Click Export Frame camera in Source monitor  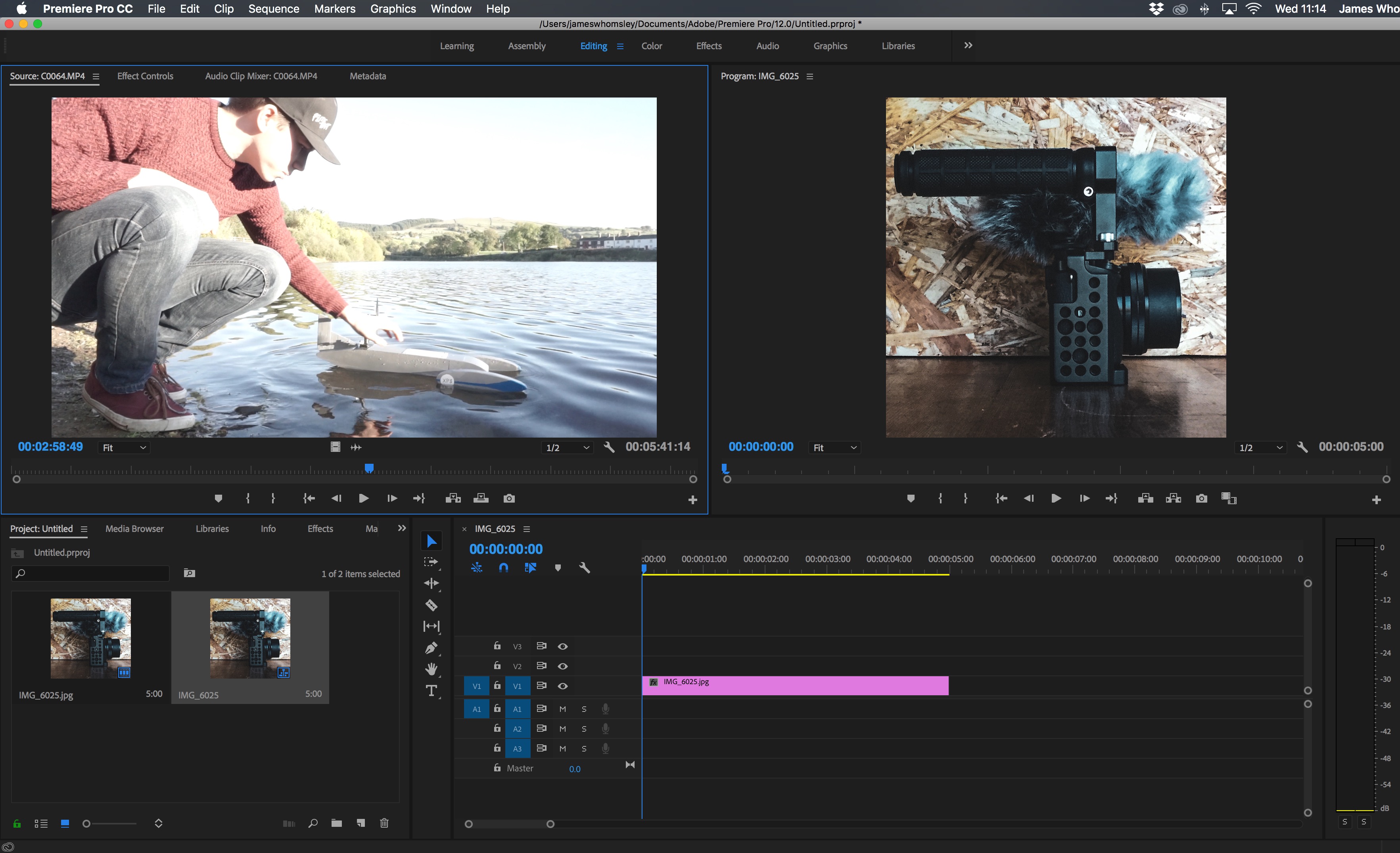509,498
